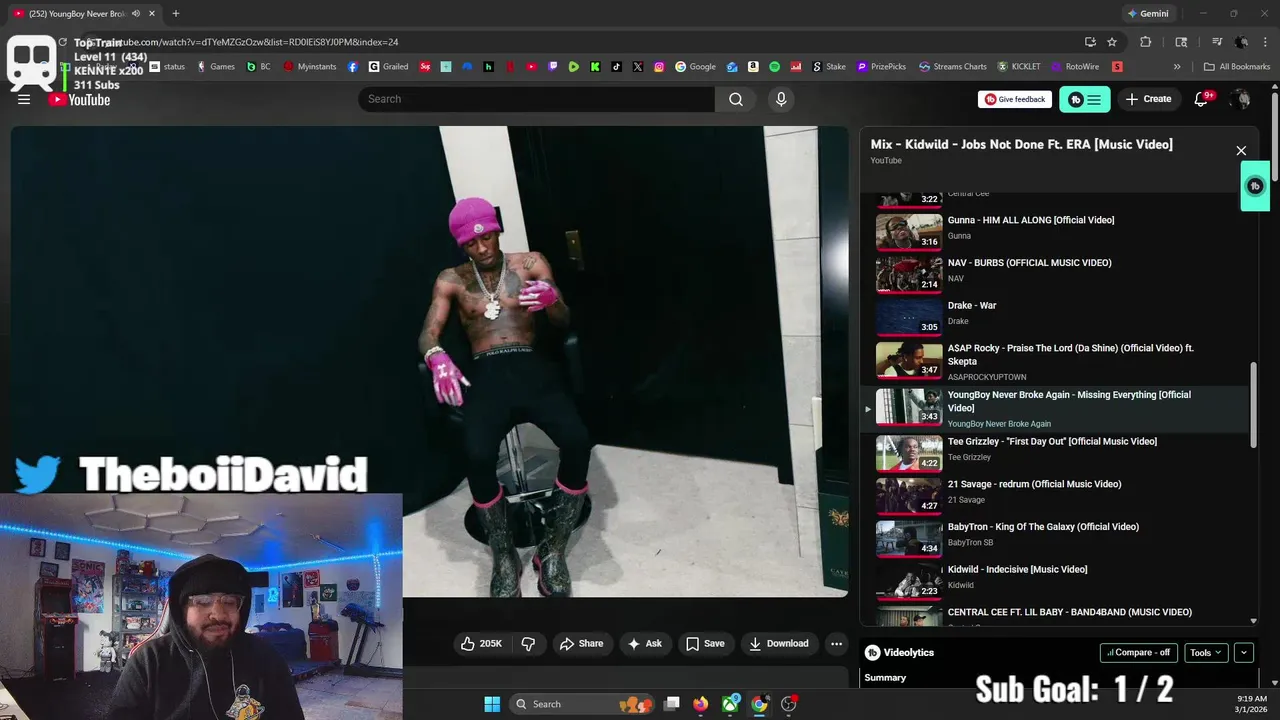Open more actions ellipsis under video
The image size is (1280, 720).
(x=837, y=643)
